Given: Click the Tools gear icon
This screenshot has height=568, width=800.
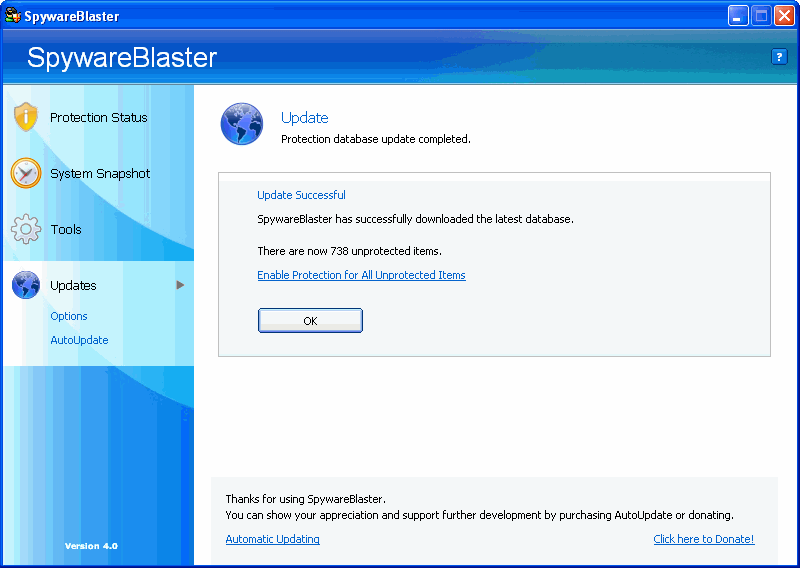Looking at the screenshot, I should (26, 229).
